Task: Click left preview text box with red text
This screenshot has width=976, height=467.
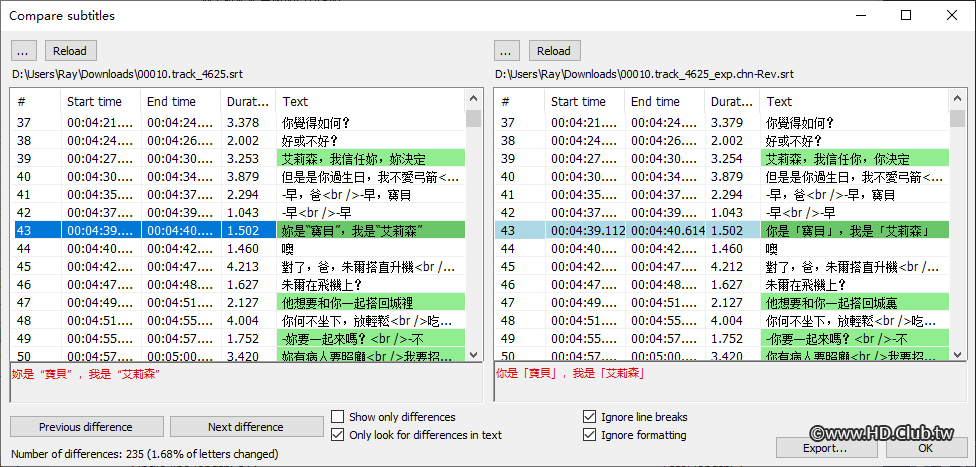Action: click(246, 382)
